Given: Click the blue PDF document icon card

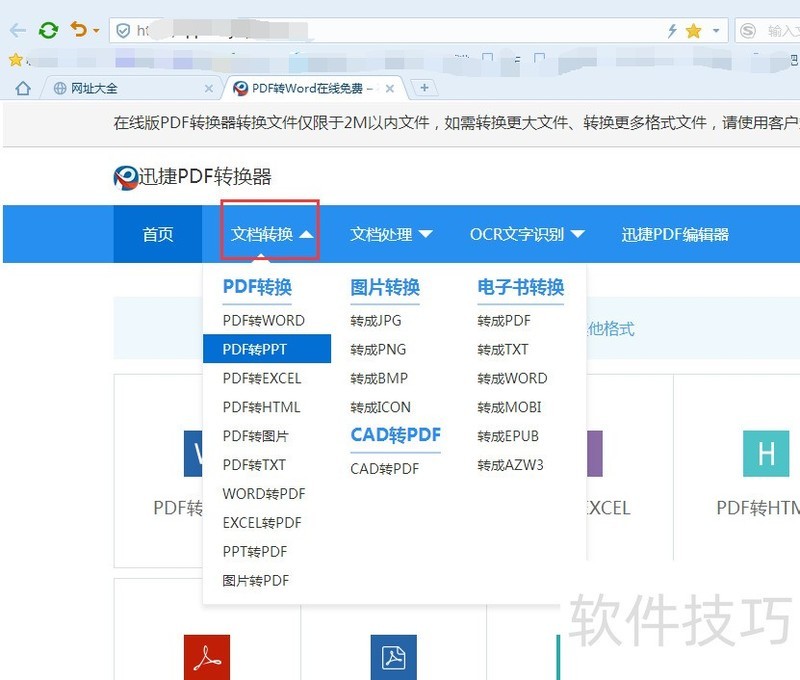Looking at the screenshot, I should (x=393, y=657).
